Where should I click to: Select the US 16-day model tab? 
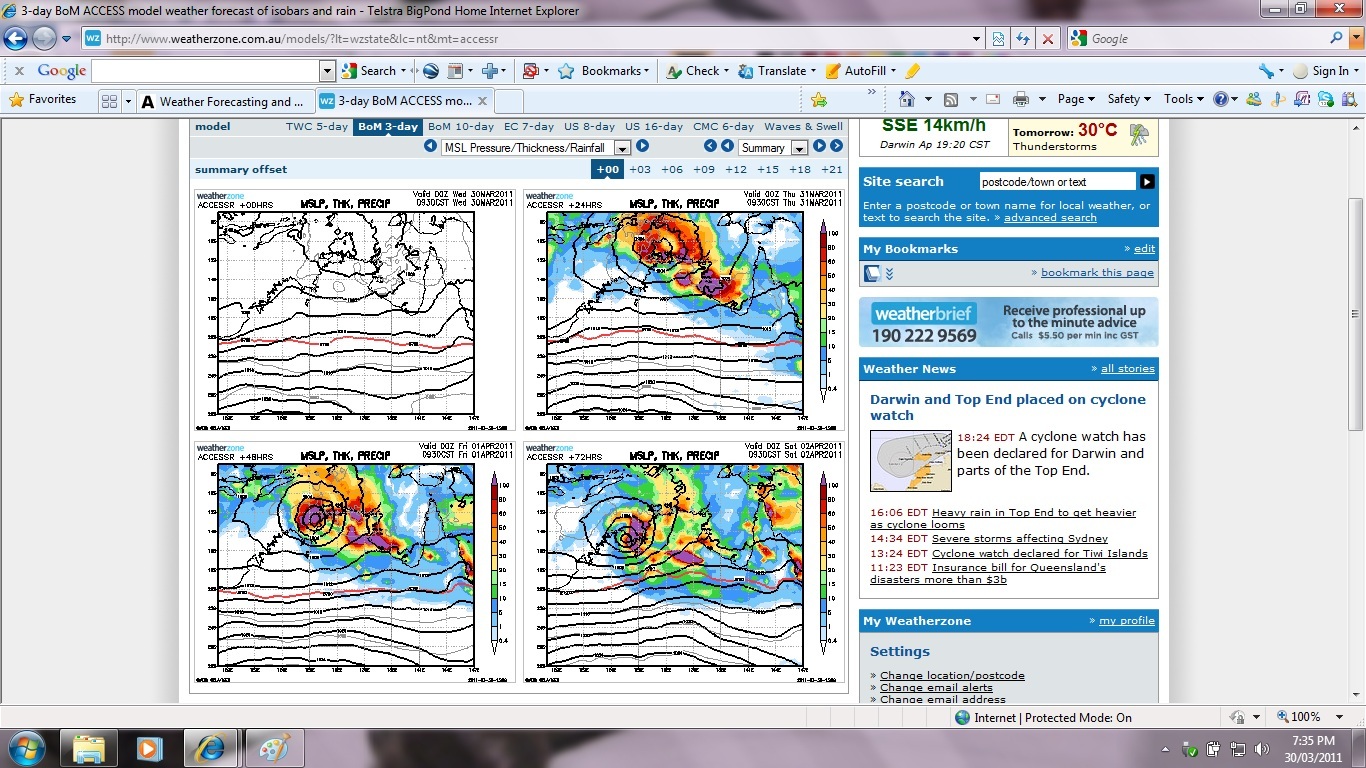tap(653, 127)
